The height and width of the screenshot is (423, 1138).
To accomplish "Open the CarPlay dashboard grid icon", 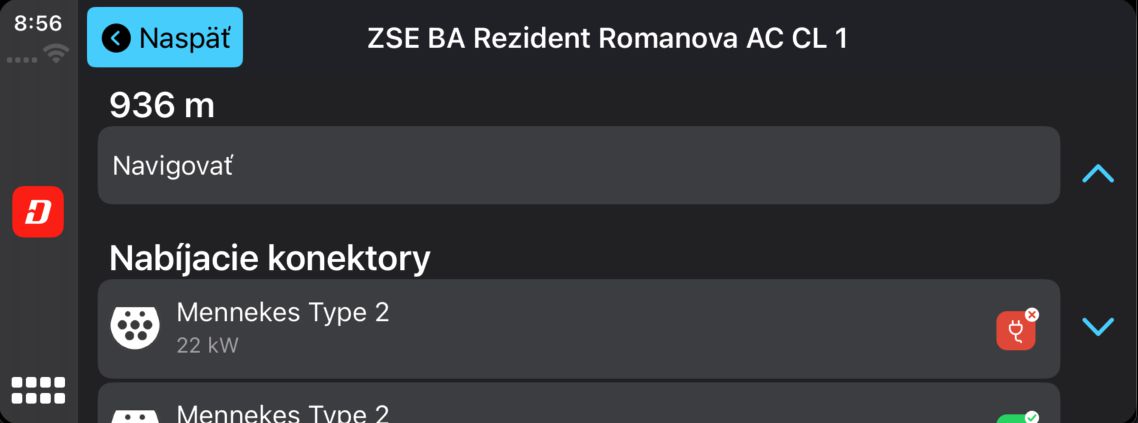I will 38,390.
